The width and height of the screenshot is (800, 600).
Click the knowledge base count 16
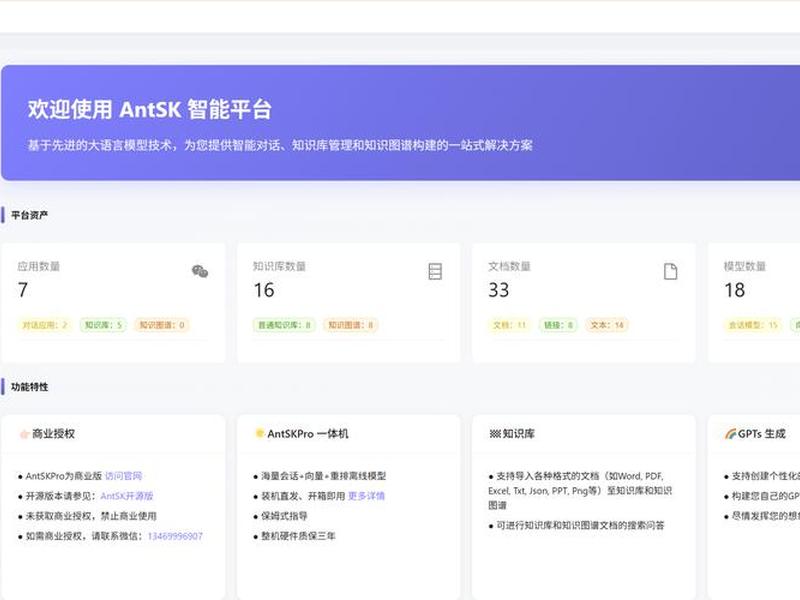[x=264, y=290]
